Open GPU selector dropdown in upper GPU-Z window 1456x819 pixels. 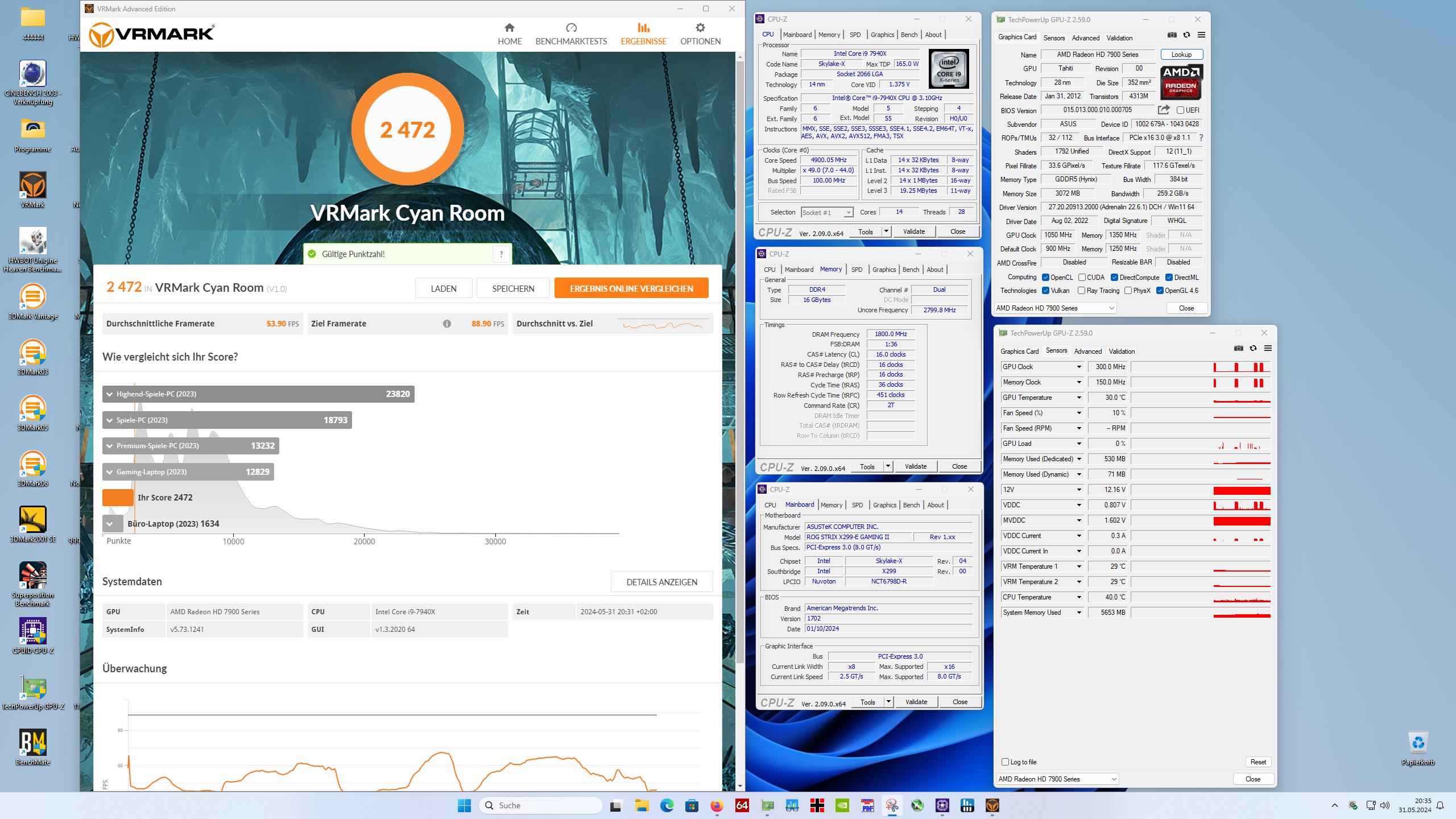pyautogui.click(x=1056, y=308)
